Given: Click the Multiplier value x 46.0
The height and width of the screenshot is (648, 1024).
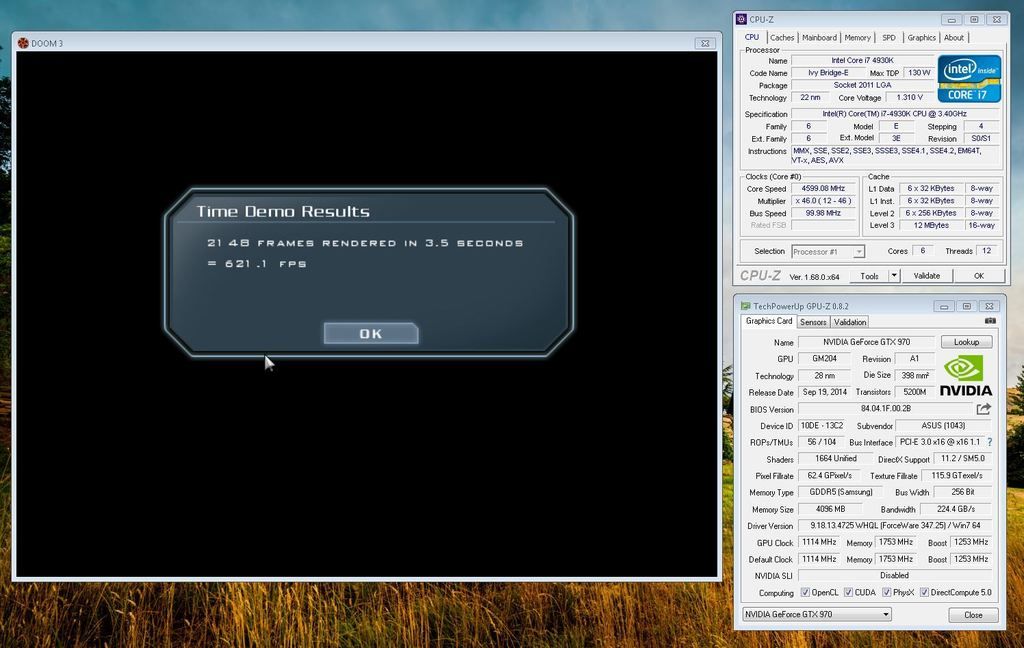Looking at the screenshot, I should tap(823, 201).
